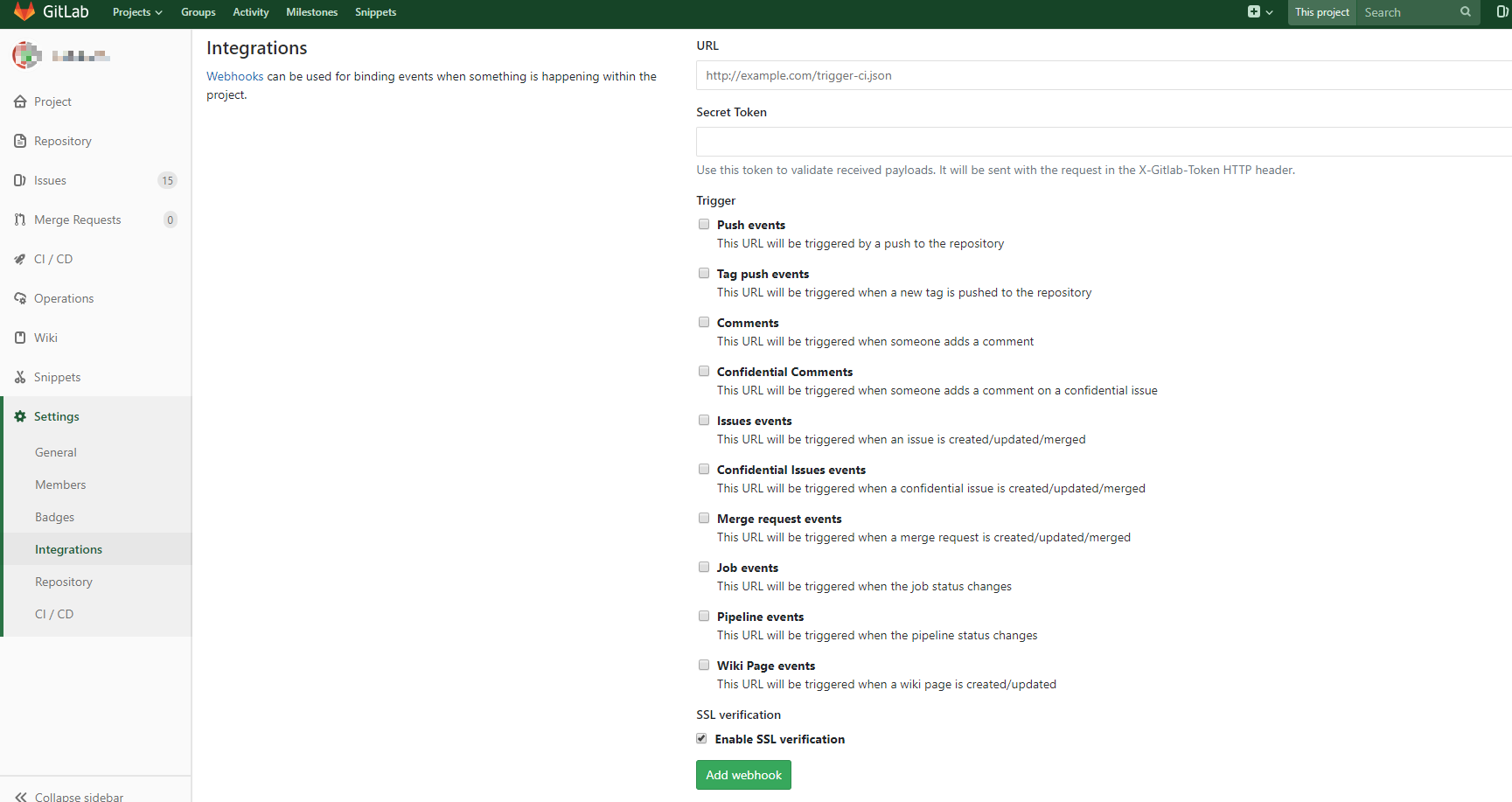Disable the Enable SSL verification checkbox
This screenshot has height=802, width=1512.
click(x=701, y=739)
